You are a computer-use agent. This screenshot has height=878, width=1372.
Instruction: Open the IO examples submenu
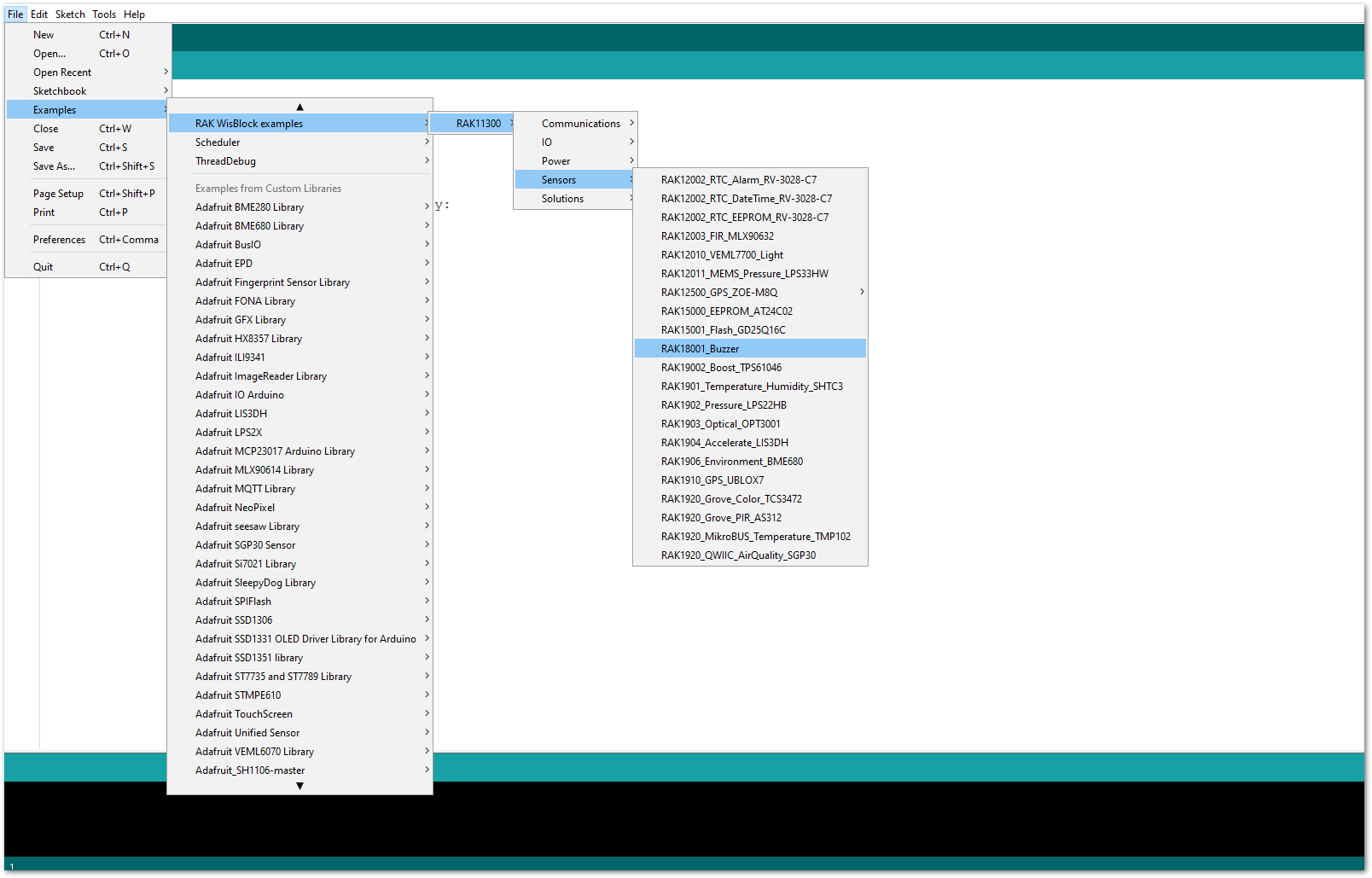[575, 142]
